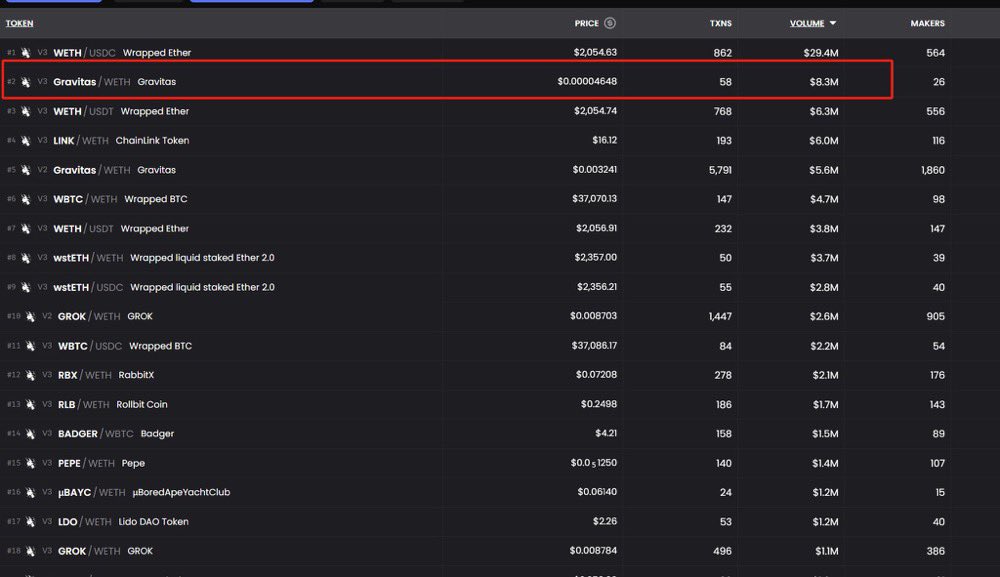Click the Uniswap icon in the wstETH/WETH row

pos(26,258)
